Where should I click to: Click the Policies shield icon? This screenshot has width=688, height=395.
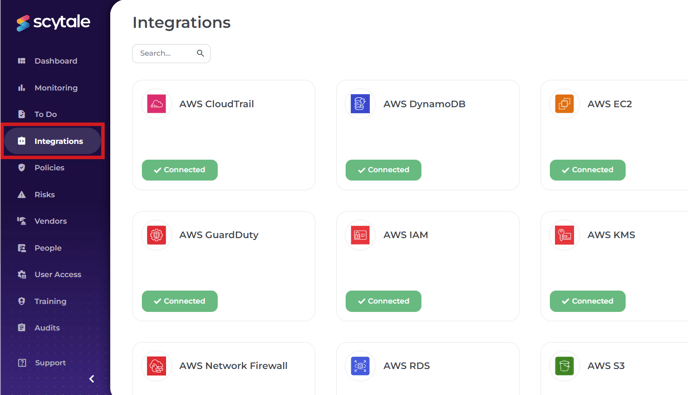22,168
